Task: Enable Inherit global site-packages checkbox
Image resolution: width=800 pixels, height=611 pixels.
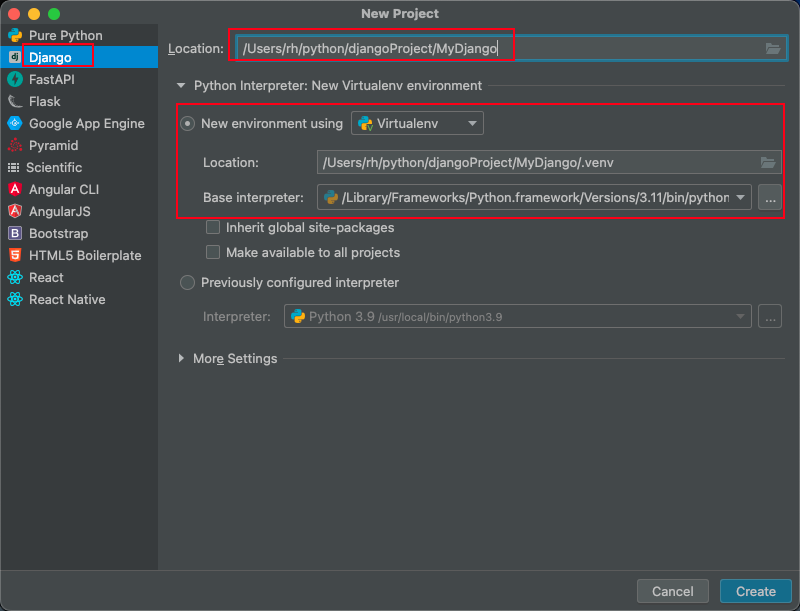Action: [213, 227]
